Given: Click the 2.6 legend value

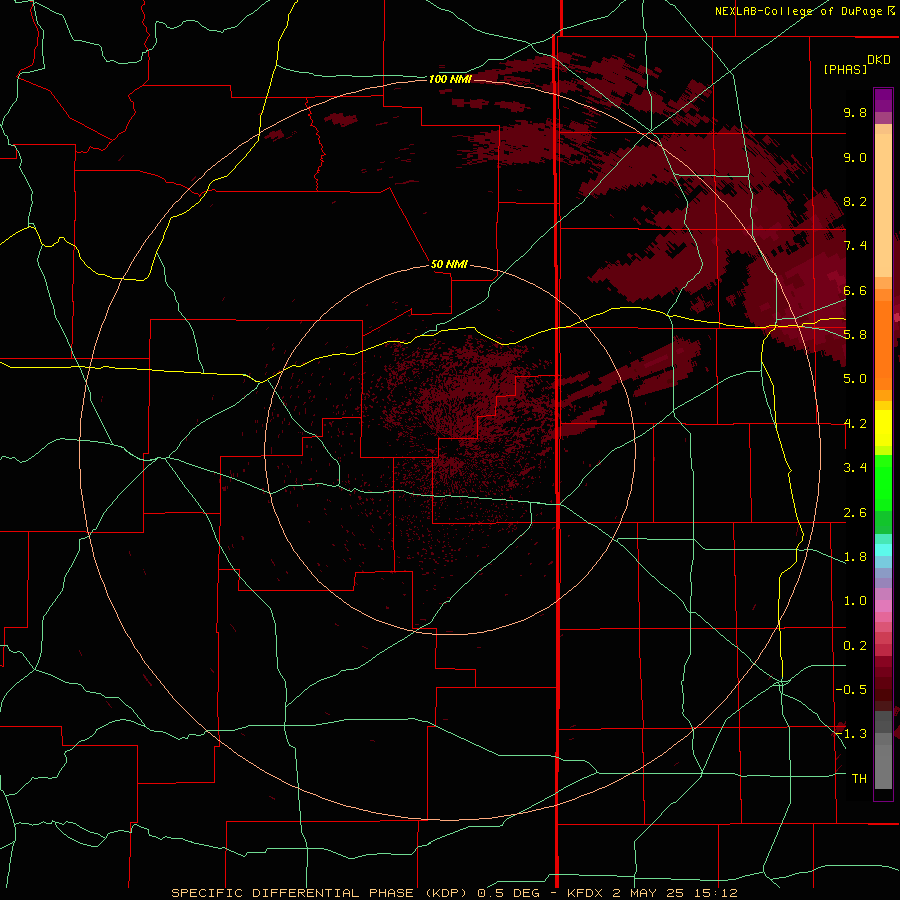Looking at the screenshot, I should pos(855,513).
